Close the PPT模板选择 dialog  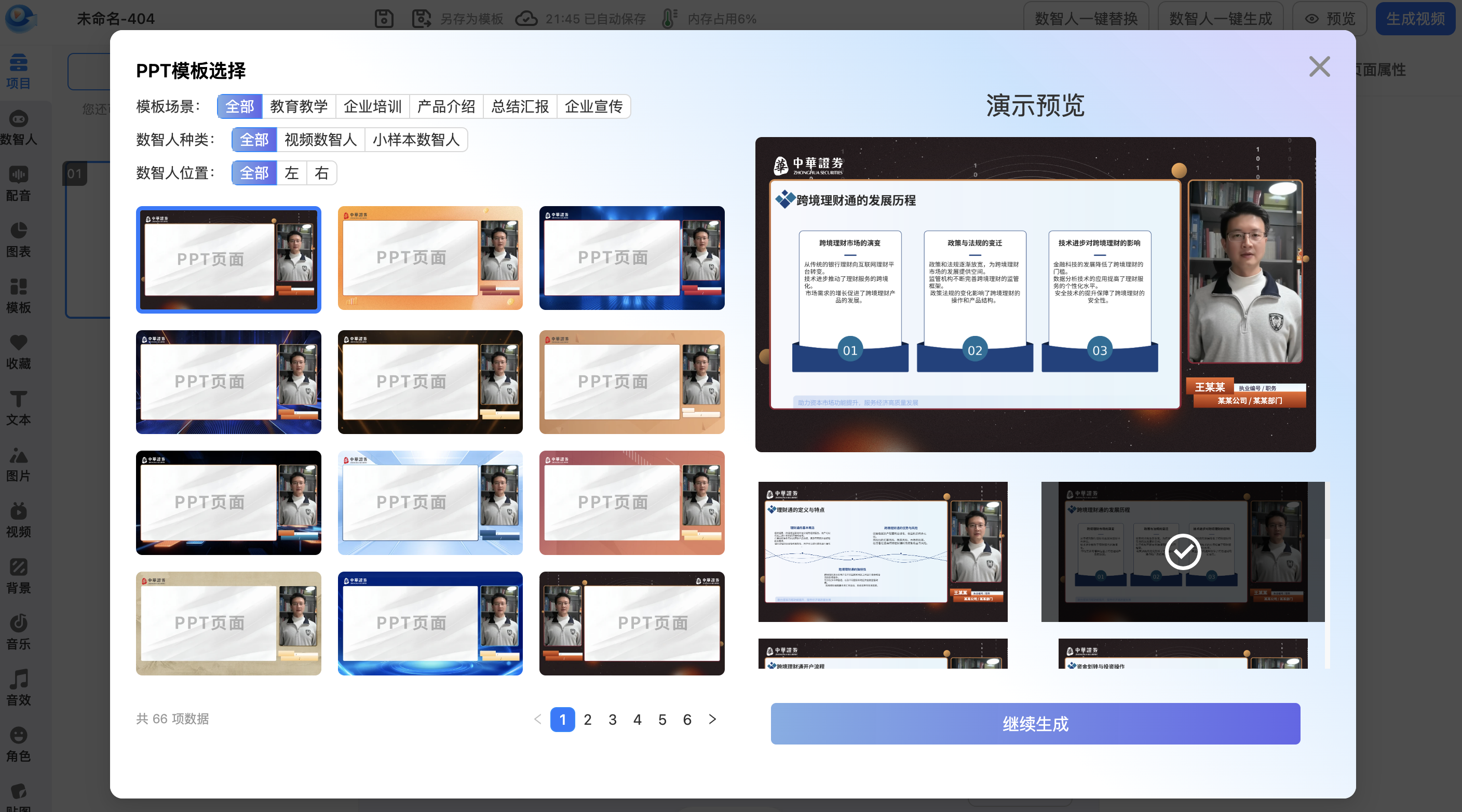(1319, 66)
